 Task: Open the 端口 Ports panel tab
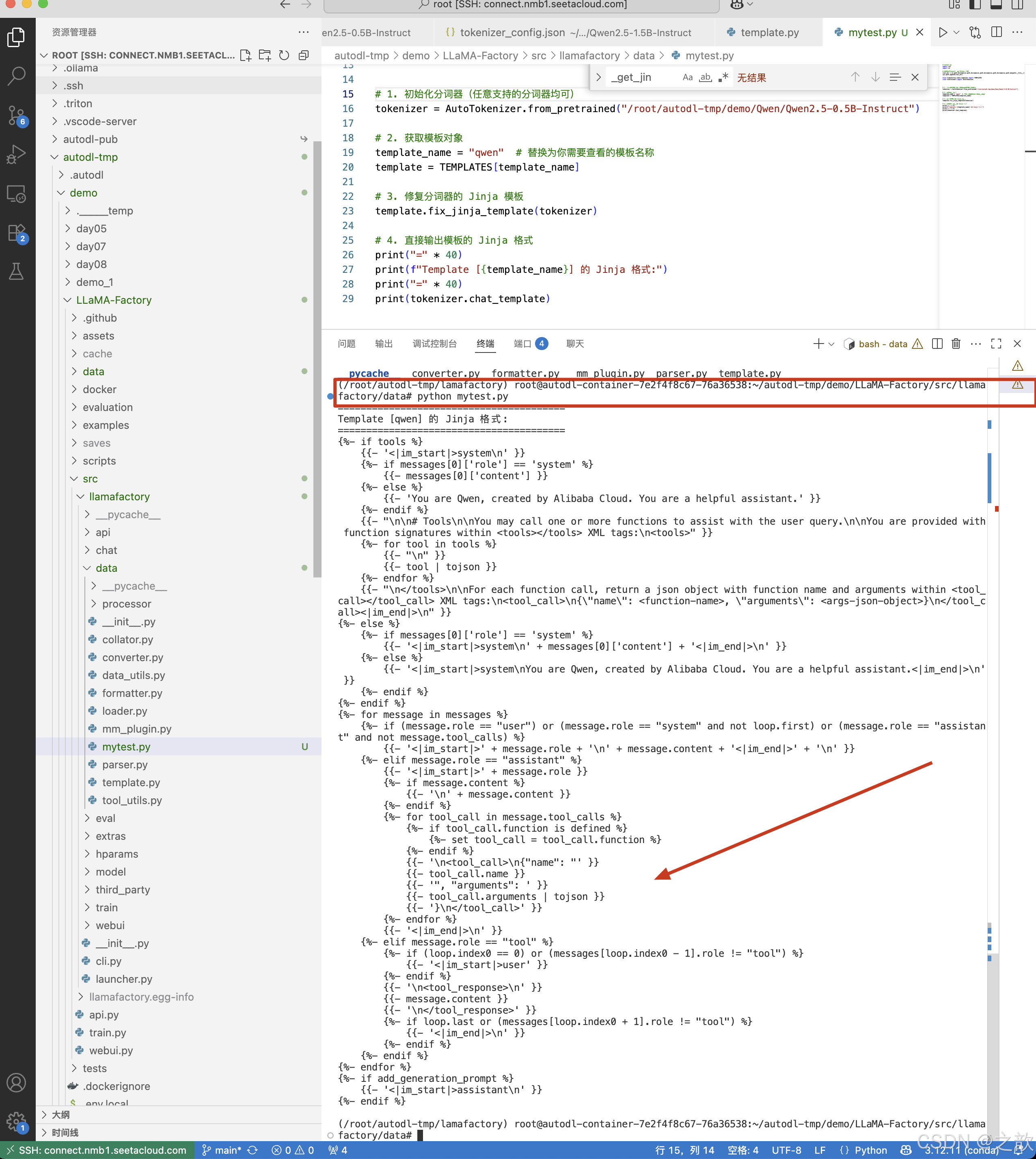[x=531, y=344]
